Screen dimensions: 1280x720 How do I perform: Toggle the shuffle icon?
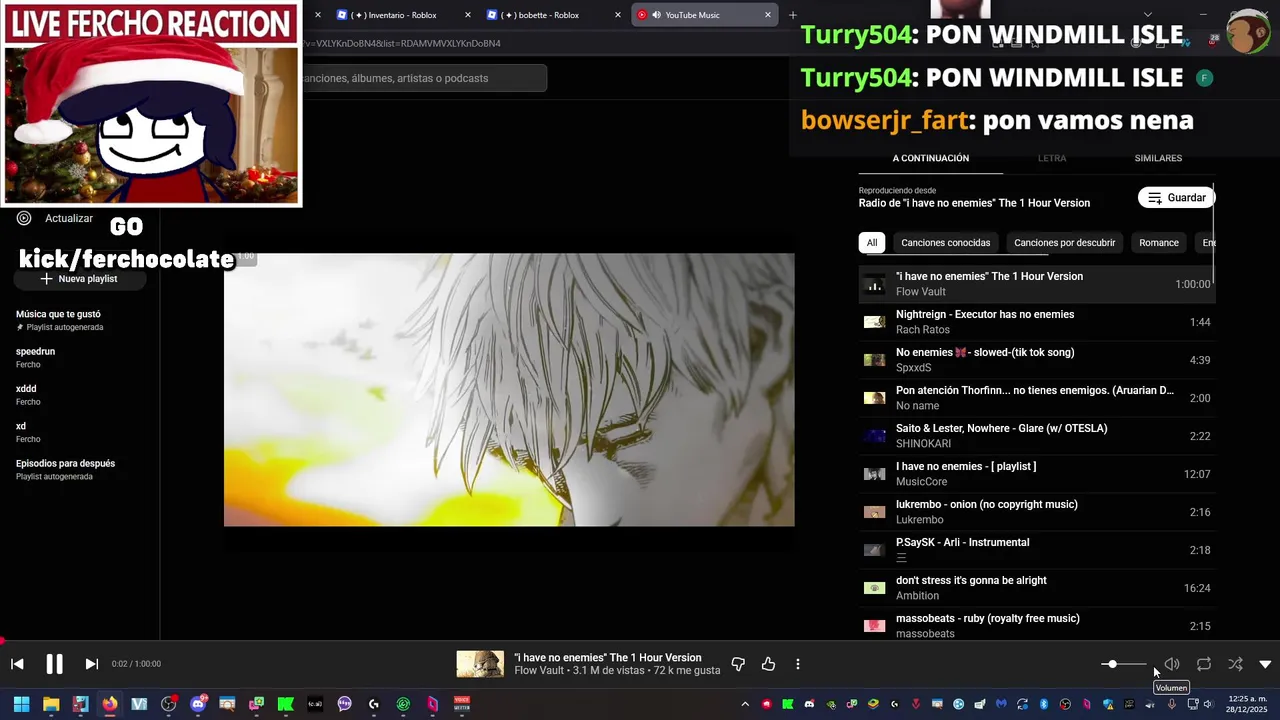[x=1235, y=664]
